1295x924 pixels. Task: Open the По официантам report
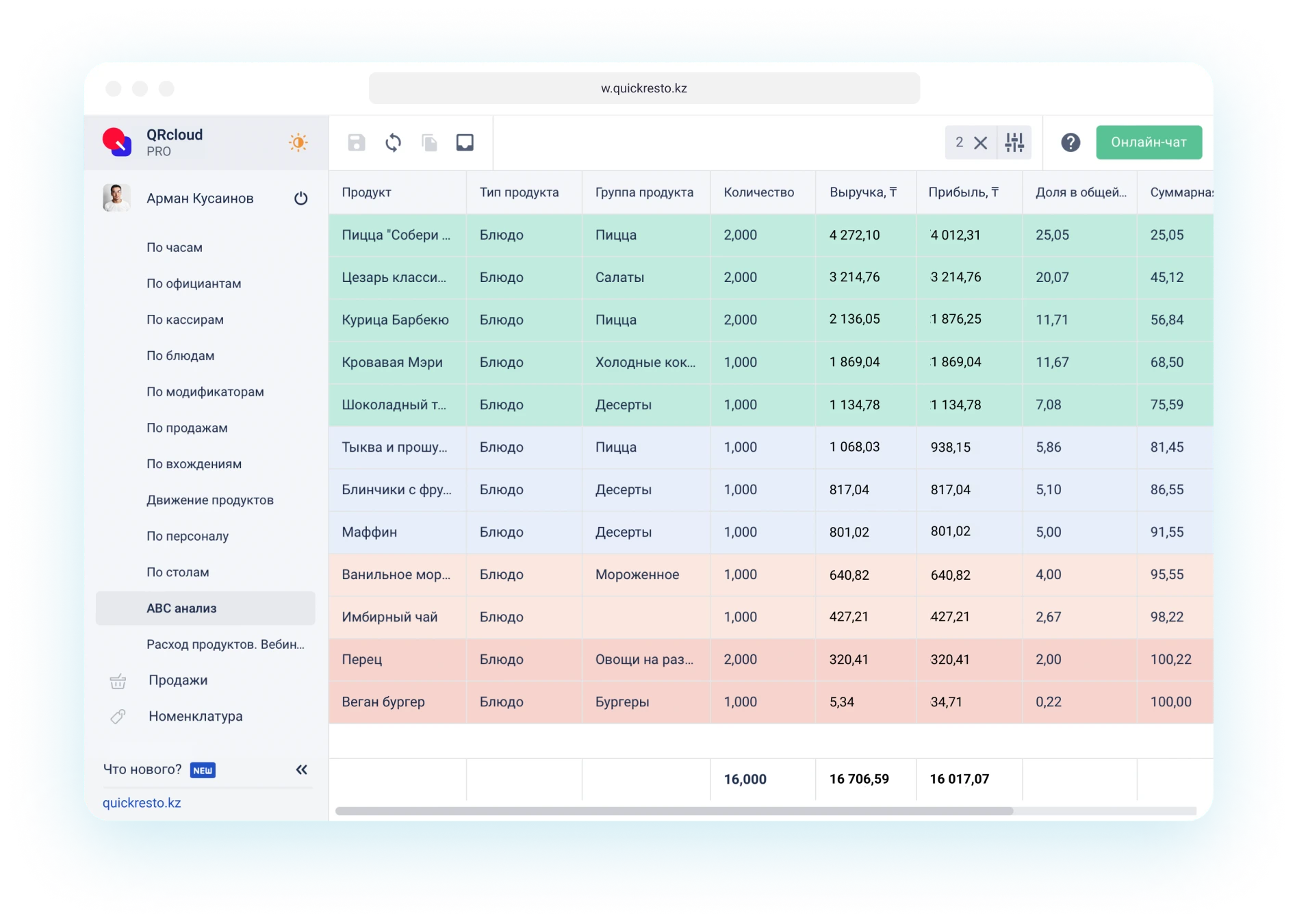click(194, 283)
